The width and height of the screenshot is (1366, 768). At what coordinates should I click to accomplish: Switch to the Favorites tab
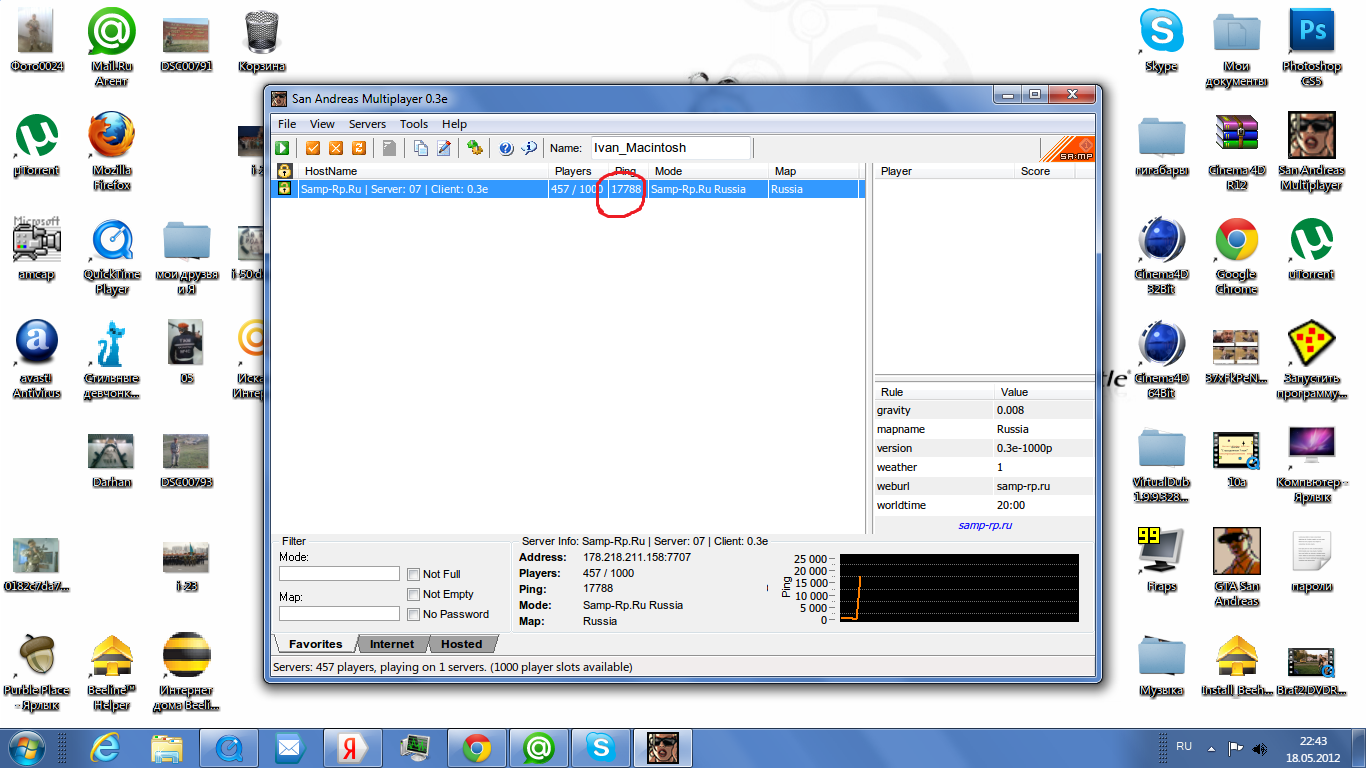click(x=316, y=644)
